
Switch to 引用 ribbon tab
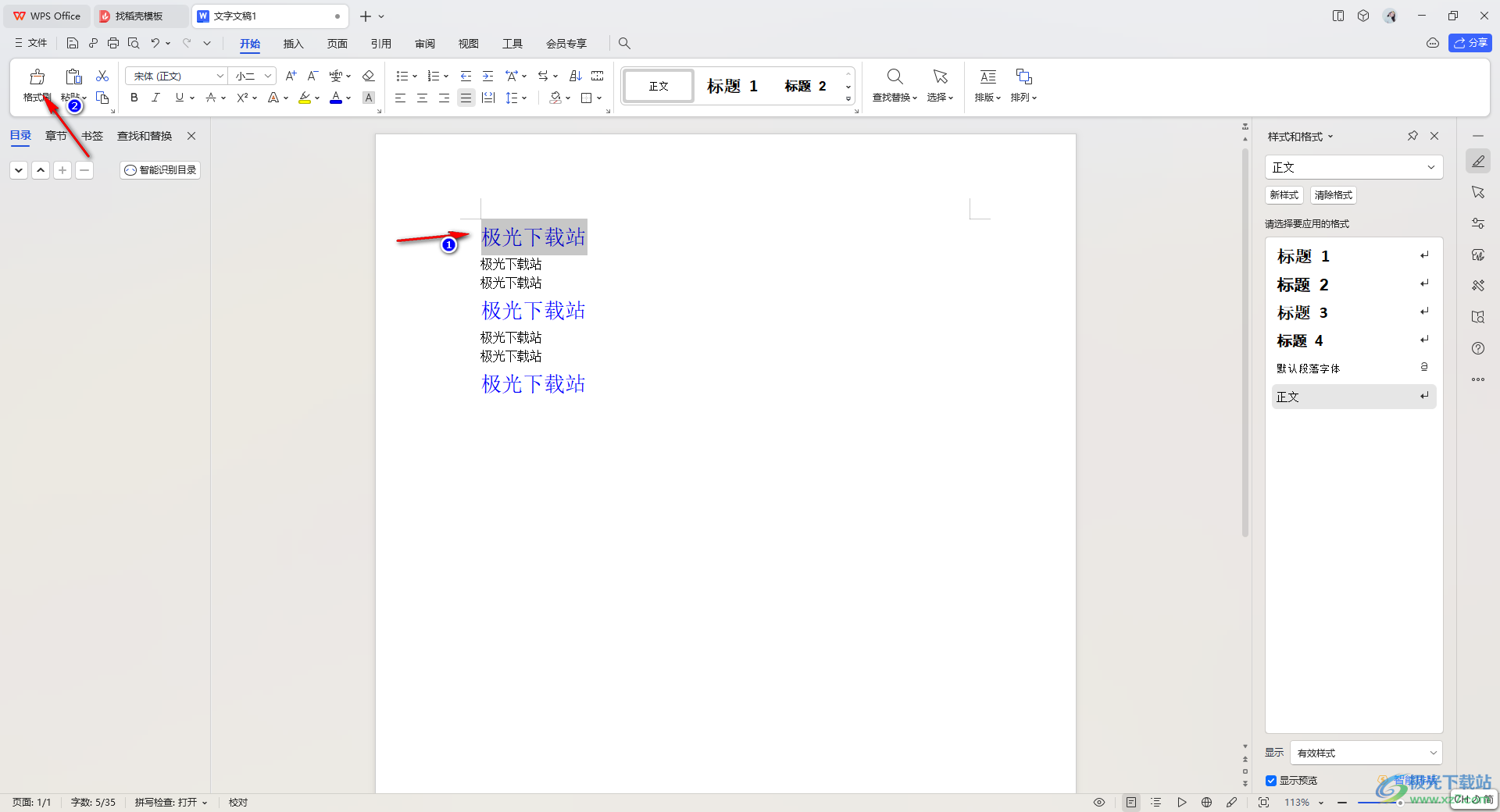coord(380,44)
